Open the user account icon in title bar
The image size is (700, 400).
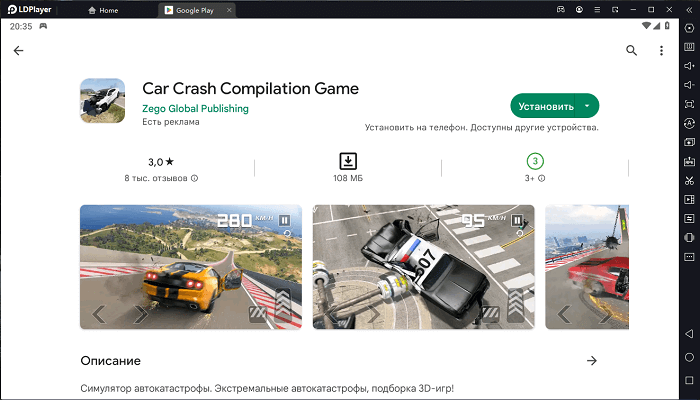(579, 9)
